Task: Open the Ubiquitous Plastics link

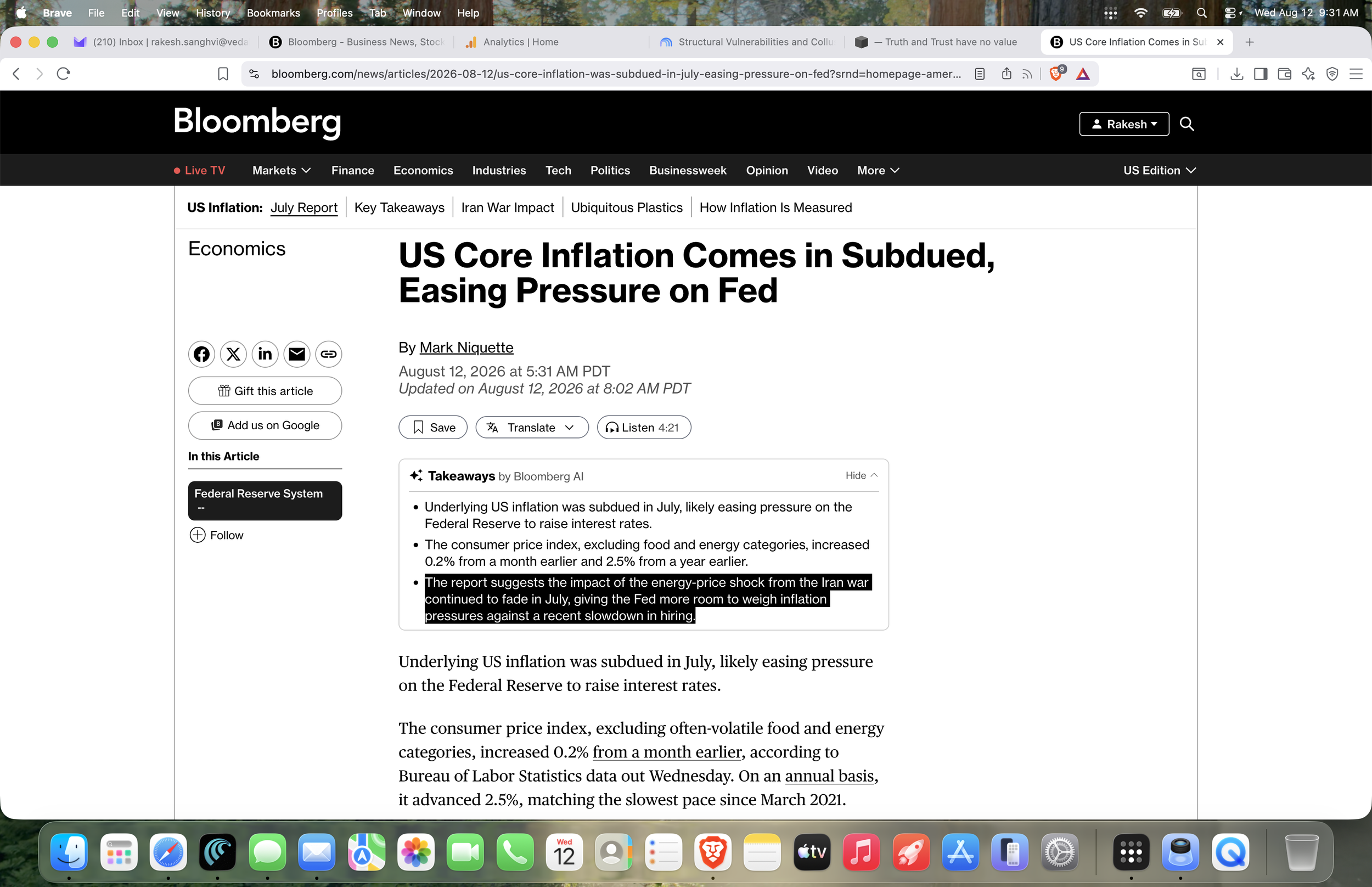Action: tap(626, 207)
